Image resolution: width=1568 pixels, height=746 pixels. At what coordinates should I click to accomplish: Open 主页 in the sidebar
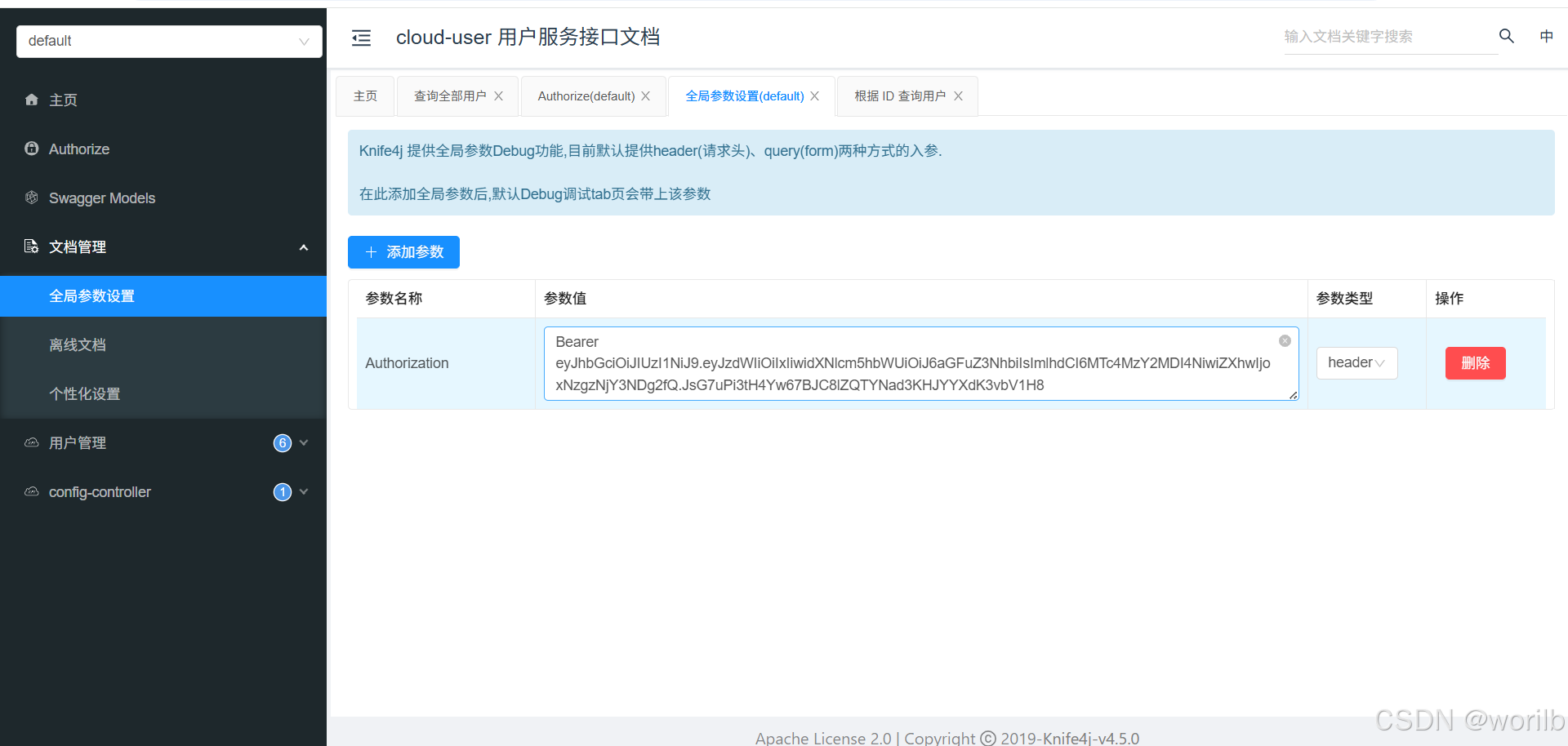click(x=163, y=100)
